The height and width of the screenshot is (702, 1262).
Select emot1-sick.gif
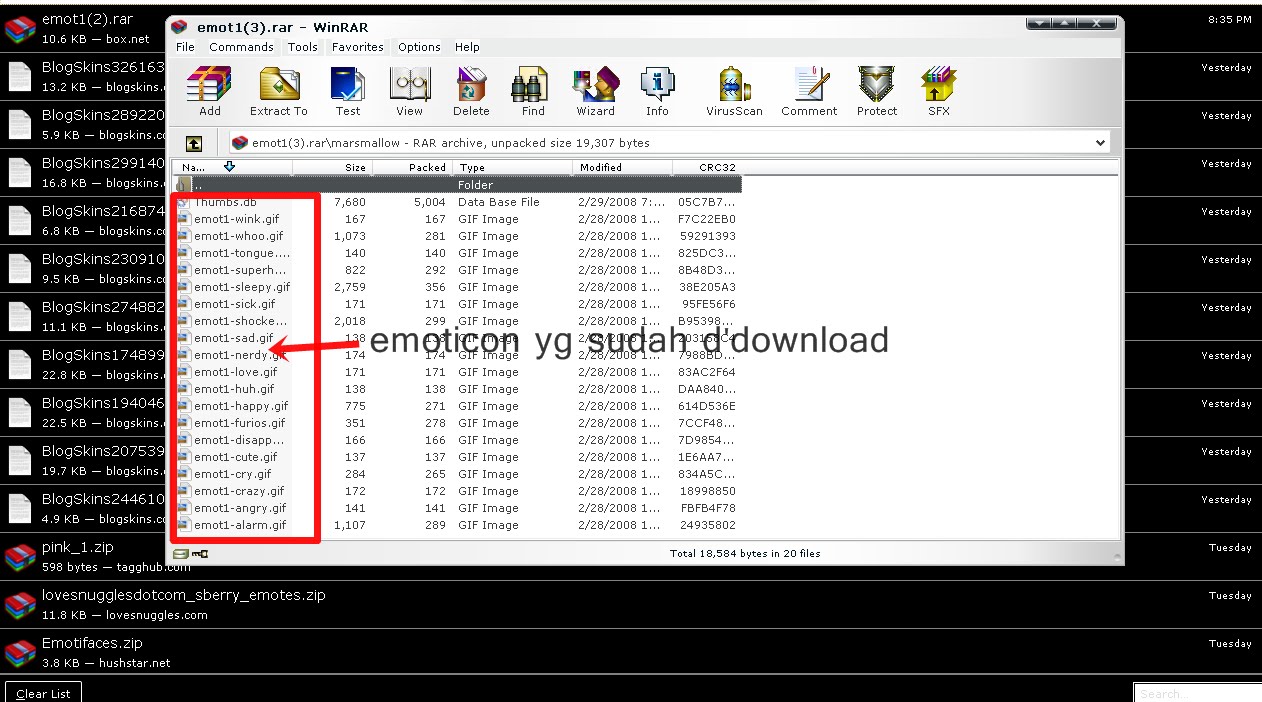pyautogui.click(x=234, y=304)
